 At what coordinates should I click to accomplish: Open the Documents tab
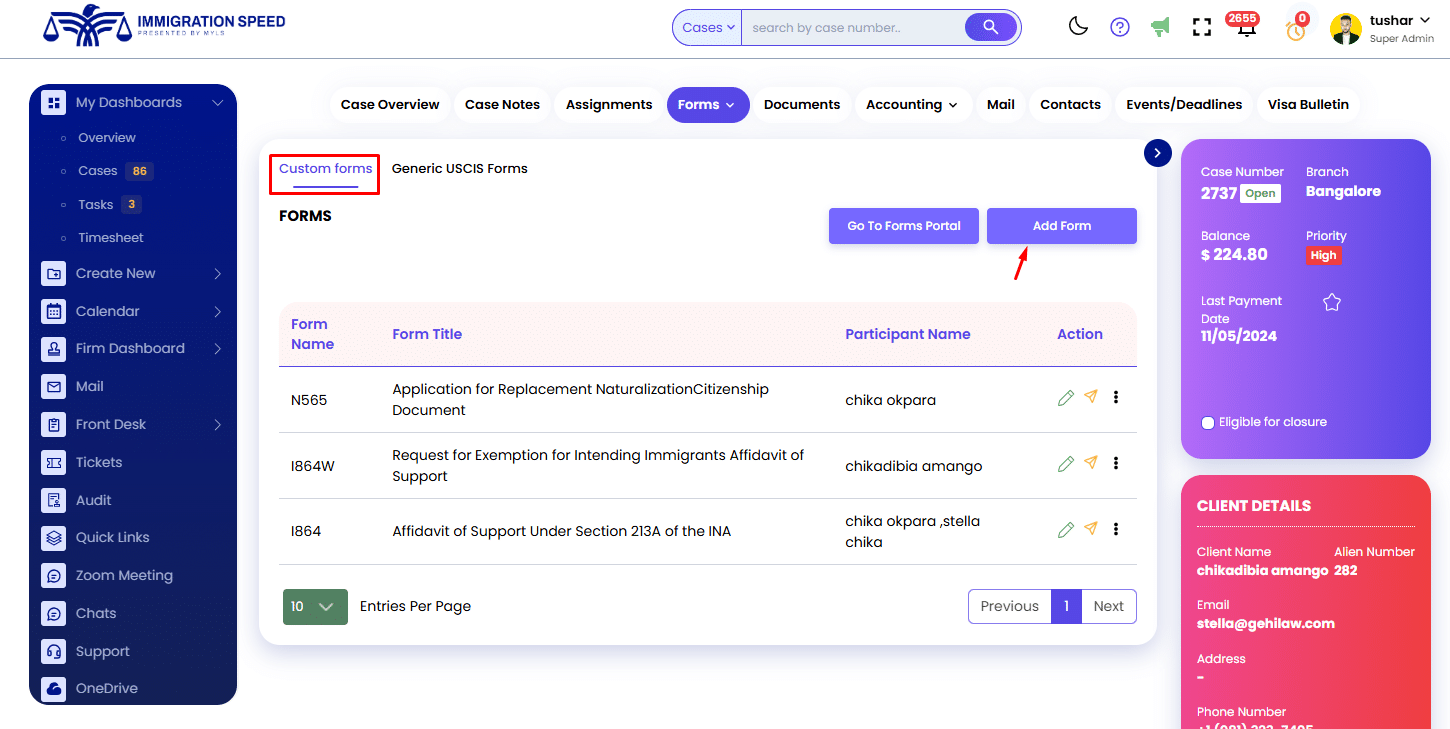click(801, 105)
